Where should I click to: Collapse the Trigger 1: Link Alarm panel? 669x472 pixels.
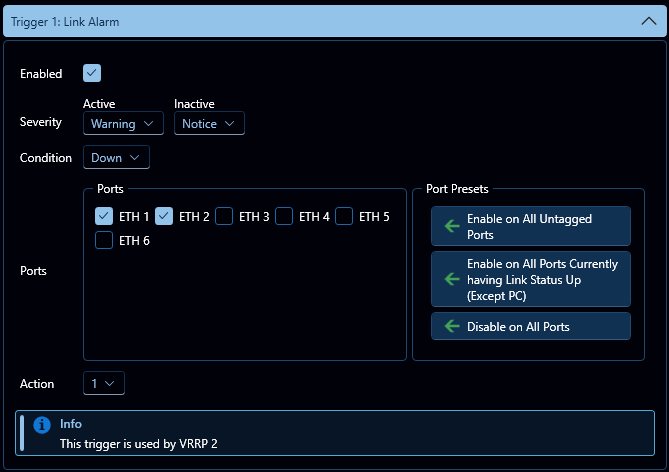[649, 21]
